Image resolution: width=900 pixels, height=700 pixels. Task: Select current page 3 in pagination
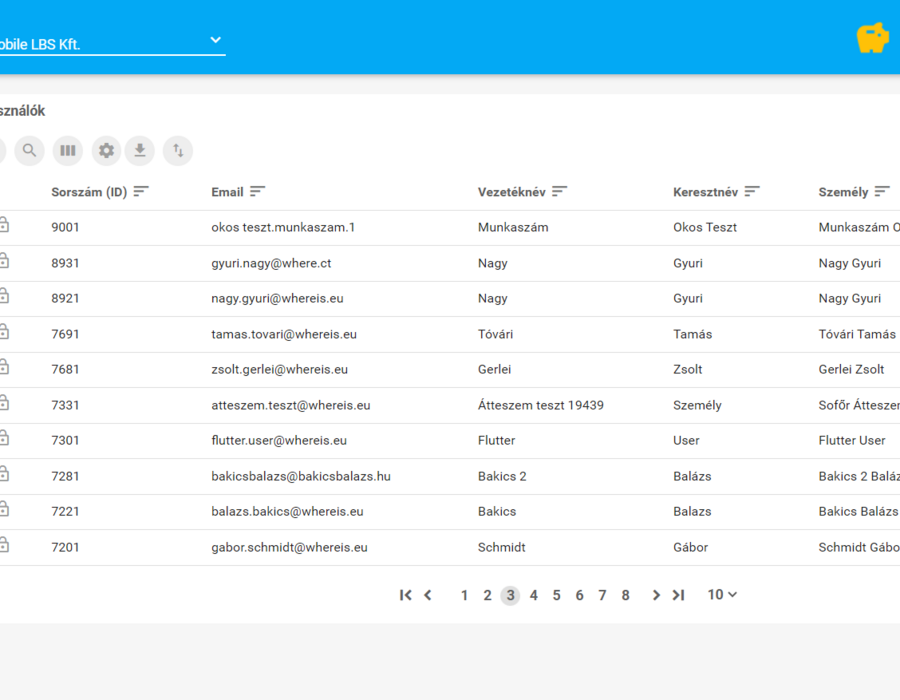(510, 596)
